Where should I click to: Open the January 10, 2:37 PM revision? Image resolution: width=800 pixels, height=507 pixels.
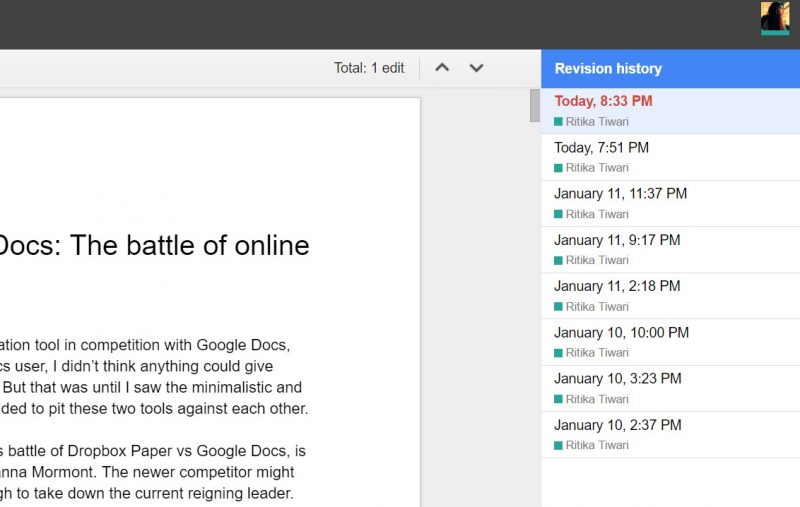670,435
